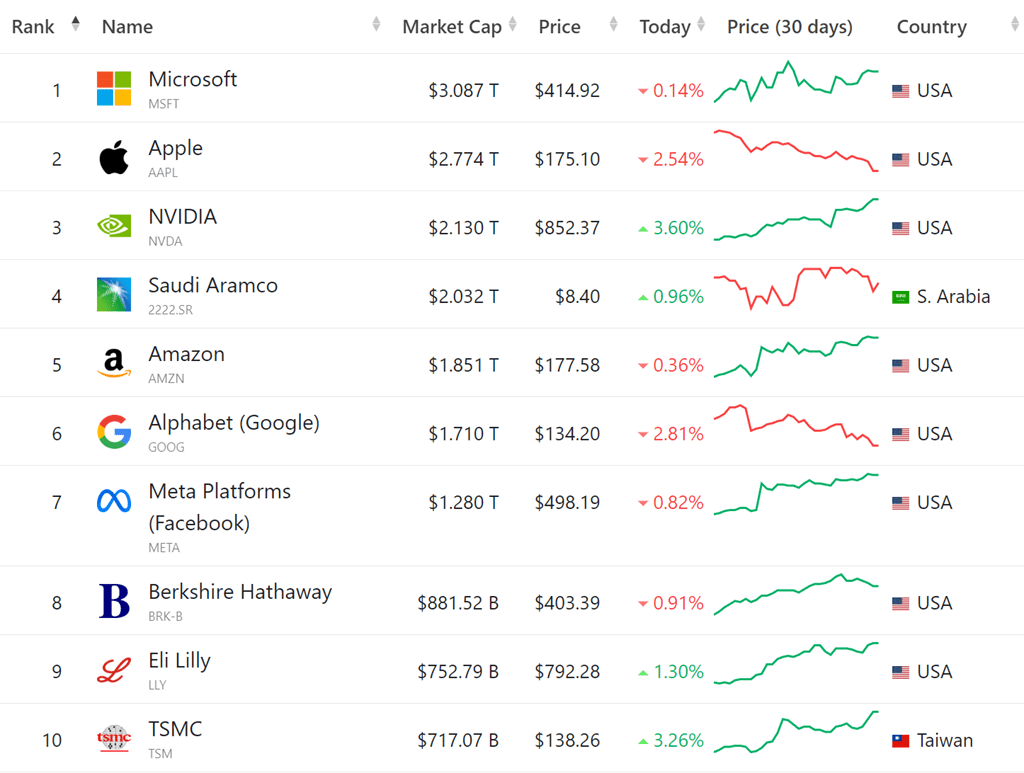Click the Microsoft logo icon
1024x773 pixels.
[x=114, y=89]
